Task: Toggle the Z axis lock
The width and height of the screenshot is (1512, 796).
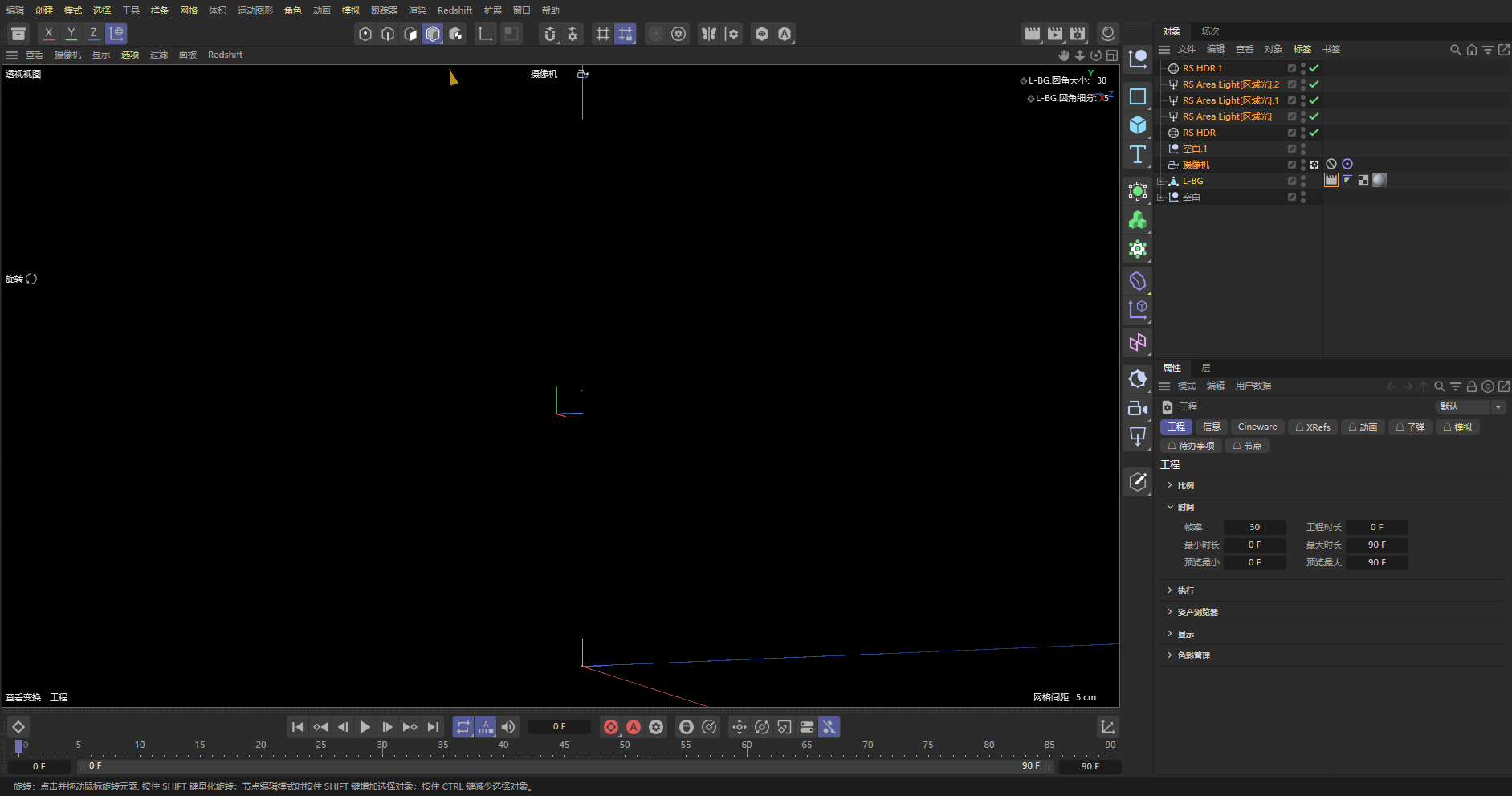Action: coord(94,34)
